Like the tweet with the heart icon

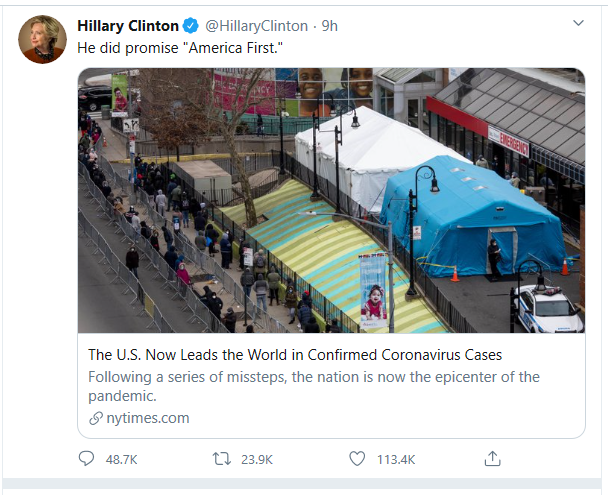[x=357, y=459]
